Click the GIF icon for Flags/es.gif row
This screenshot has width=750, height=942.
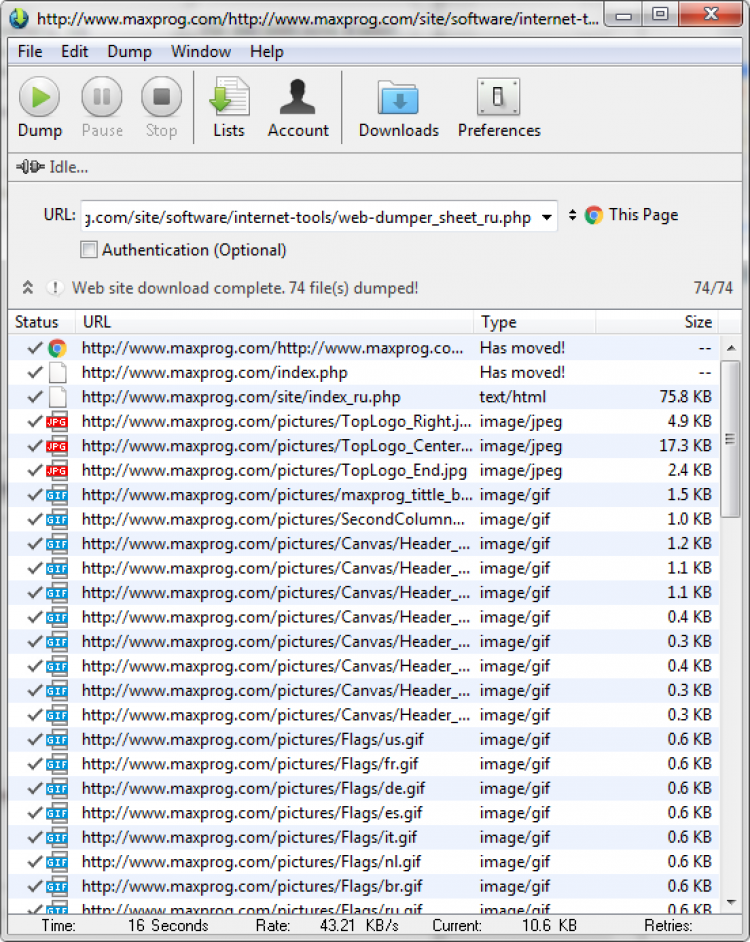[57, 813]
